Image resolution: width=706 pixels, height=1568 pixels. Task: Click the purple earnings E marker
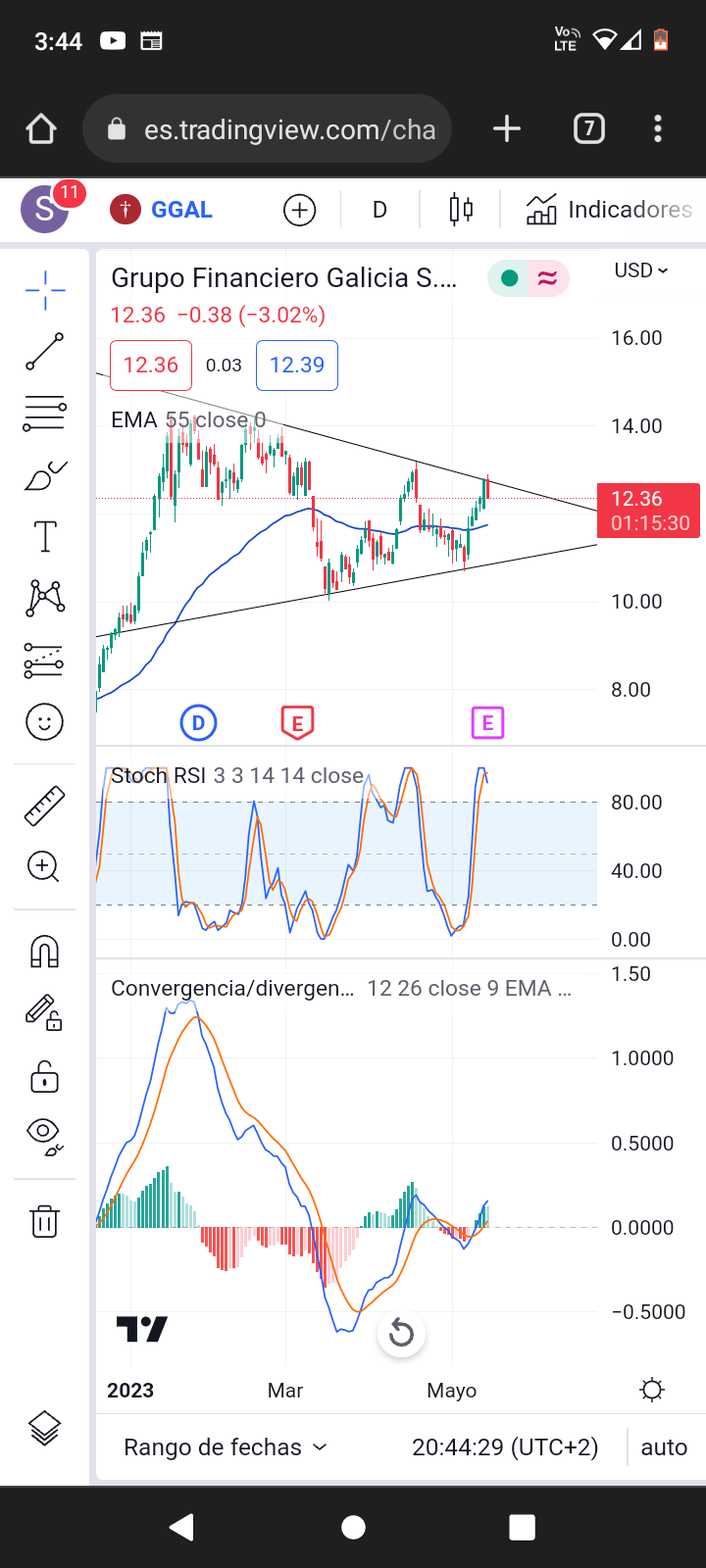coord(487,723)
